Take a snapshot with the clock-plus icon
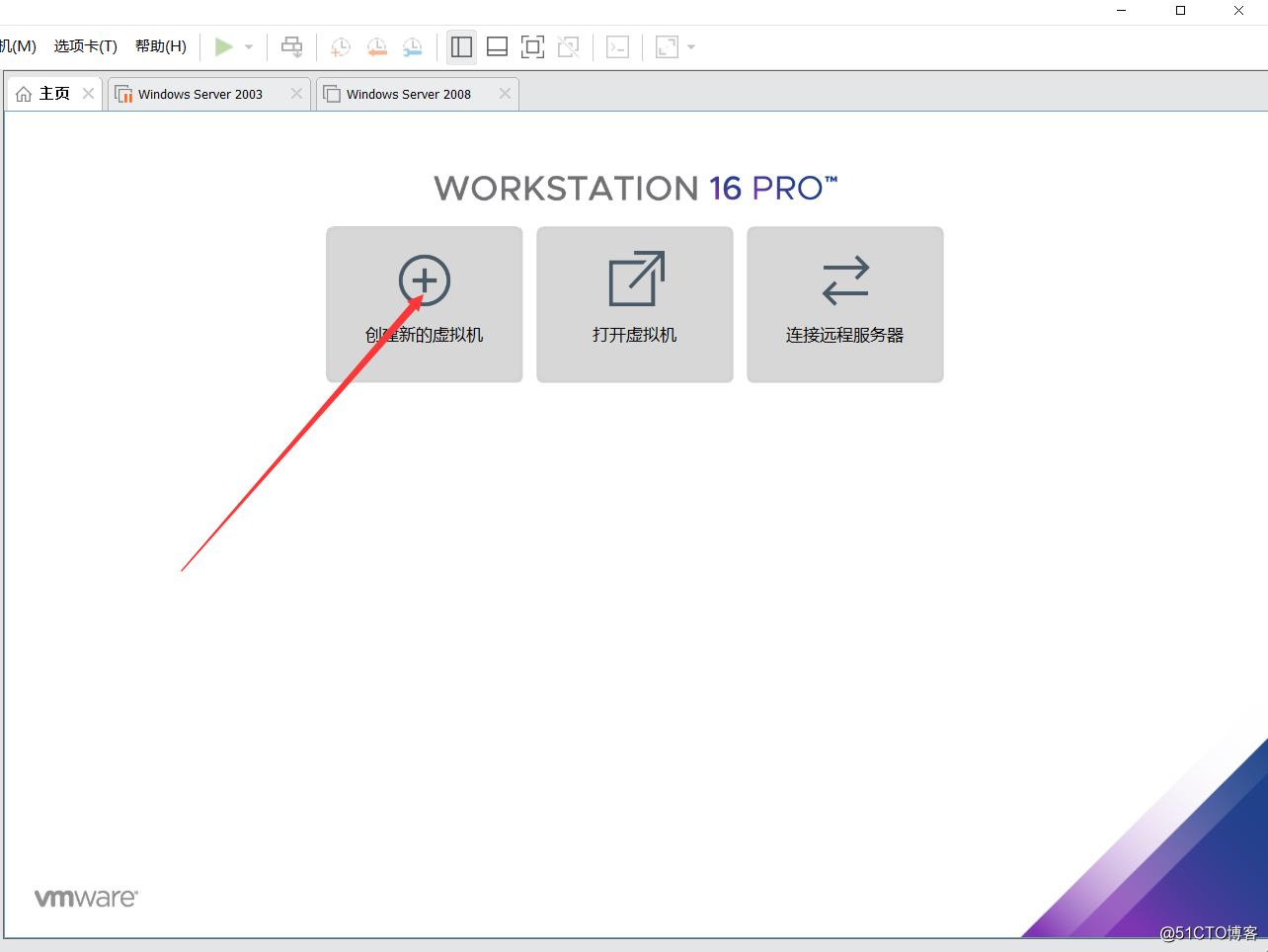The height and width of the screenshot is (952, 1268). pyautogui.click(x=340, y=46)
